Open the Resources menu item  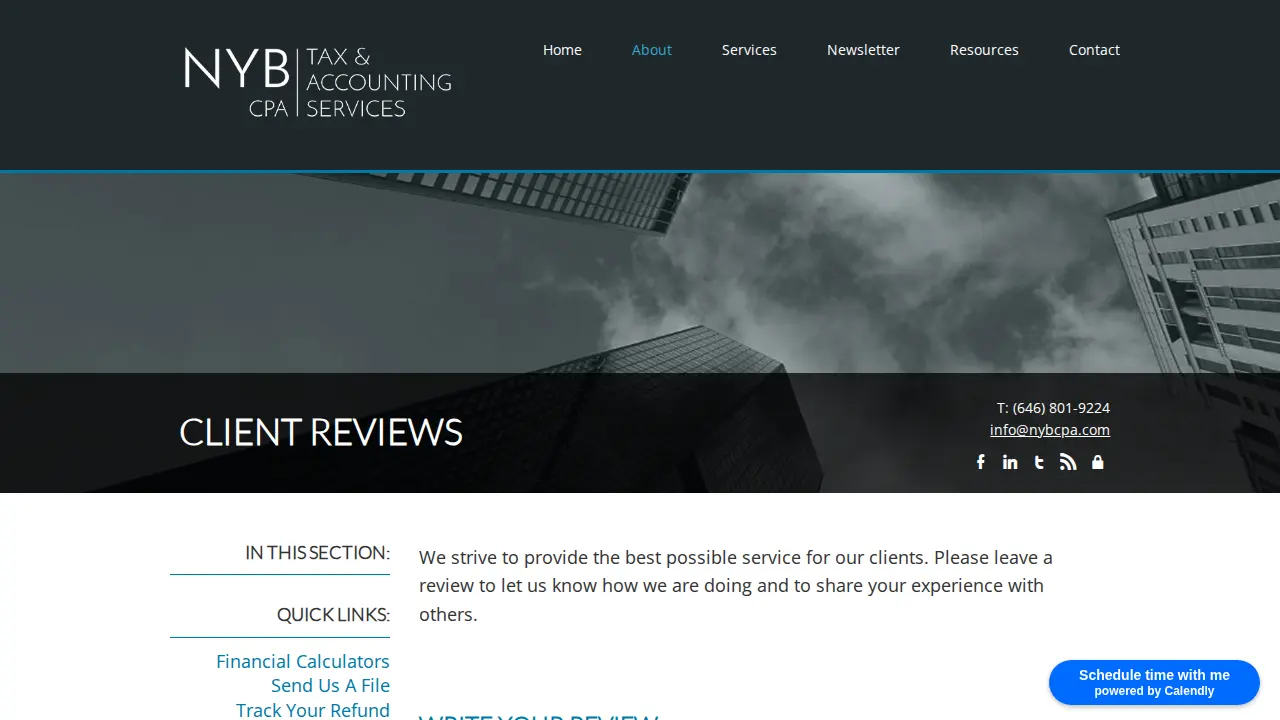[984, 50]
